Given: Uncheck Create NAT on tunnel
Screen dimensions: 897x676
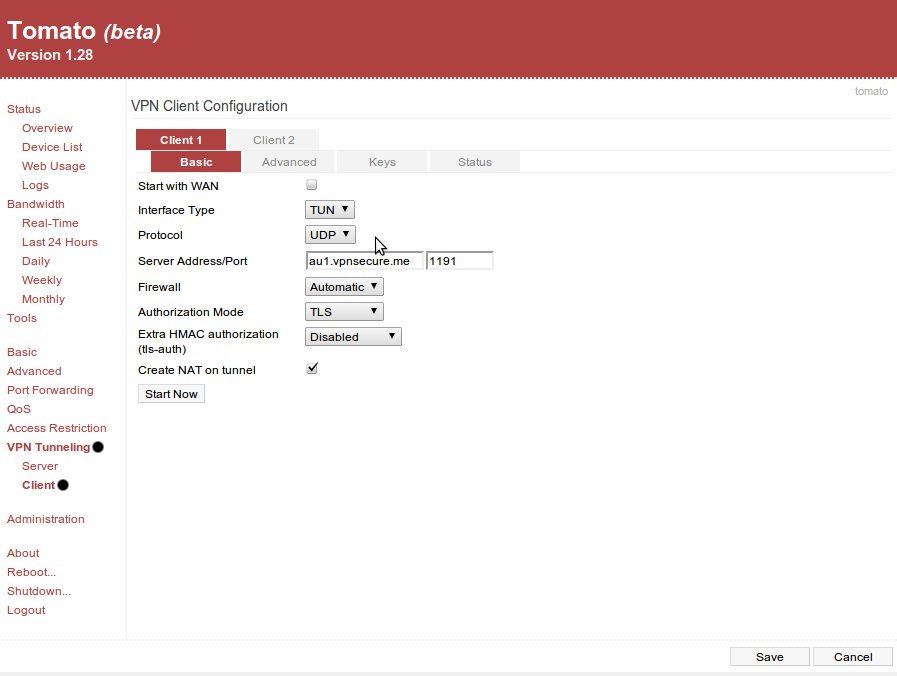Looking at the screenshot, I should [x=312, y=368].
